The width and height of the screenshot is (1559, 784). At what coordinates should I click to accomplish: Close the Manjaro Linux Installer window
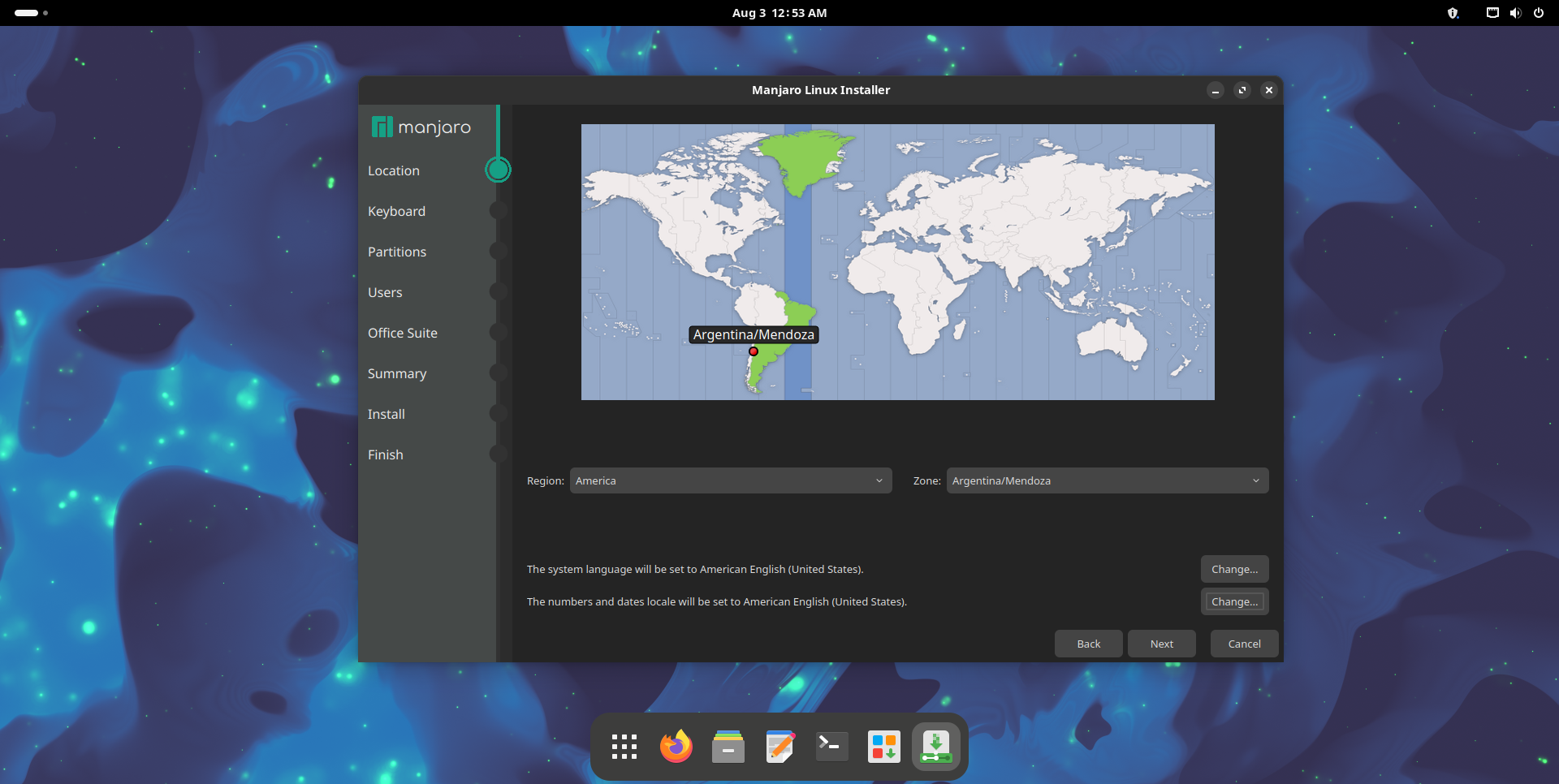click(x=1269, y=90)
